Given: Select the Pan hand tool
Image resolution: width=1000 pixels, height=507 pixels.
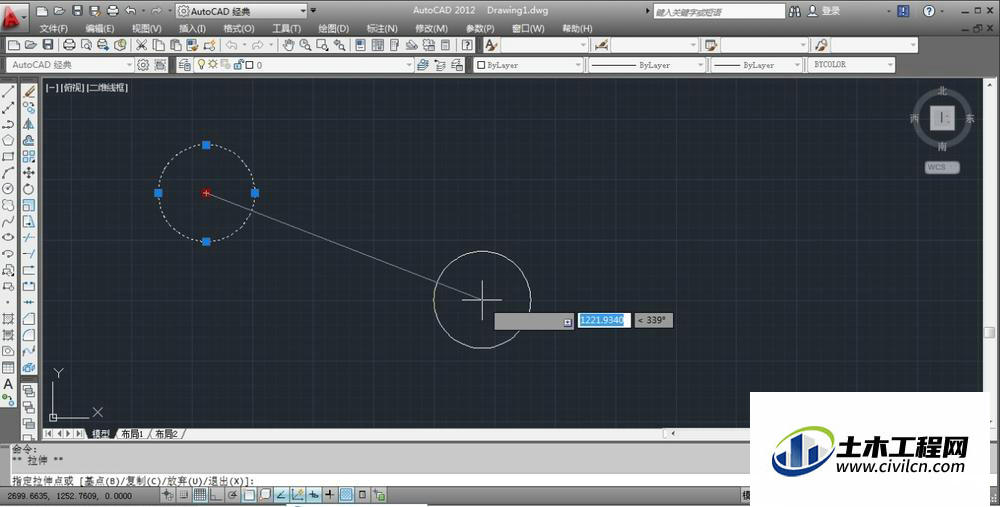Looking at the screenshot, I should 288,45.
